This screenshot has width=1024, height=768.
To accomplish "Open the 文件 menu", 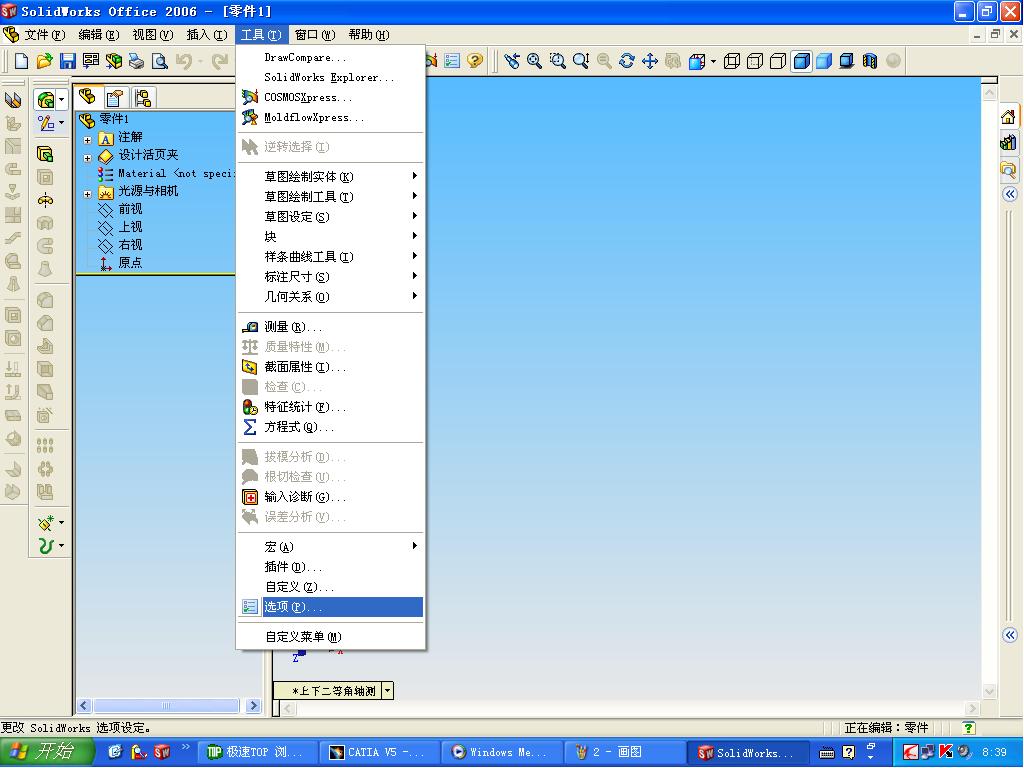I will point(44,35).
